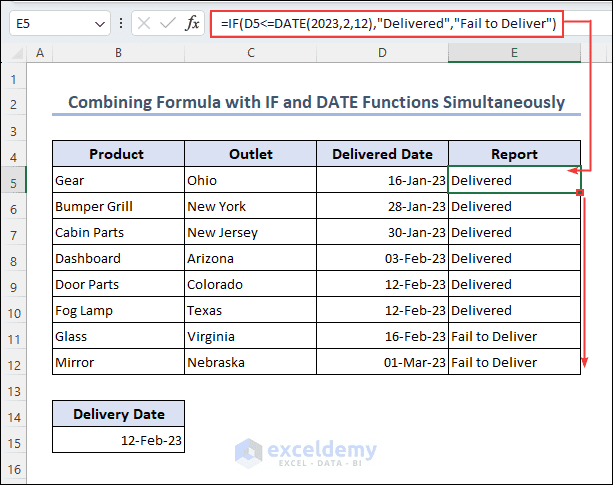
Task: Select column C header
Action: coord(251,53)
